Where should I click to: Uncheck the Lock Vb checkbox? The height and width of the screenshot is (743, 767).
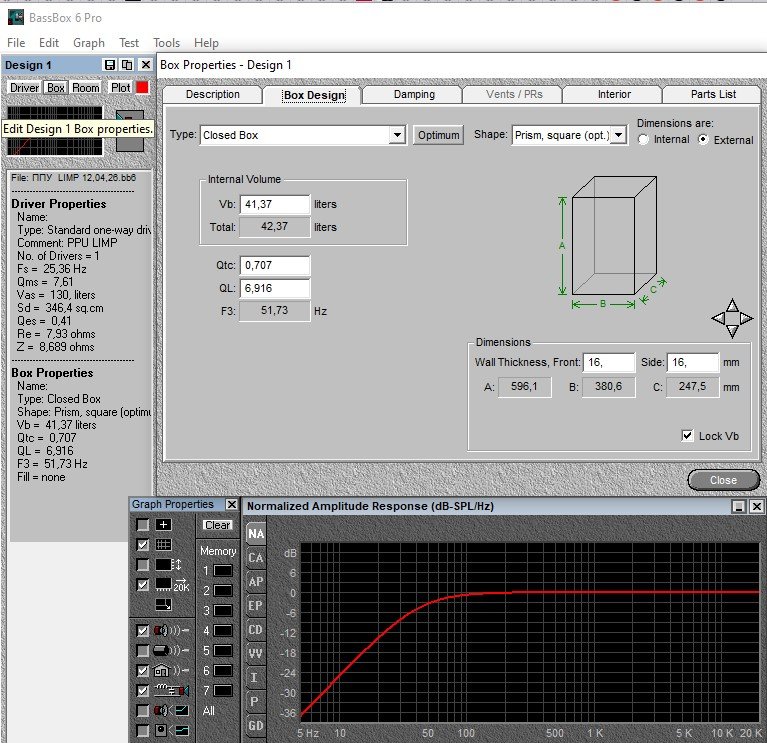tap(687, 436)
